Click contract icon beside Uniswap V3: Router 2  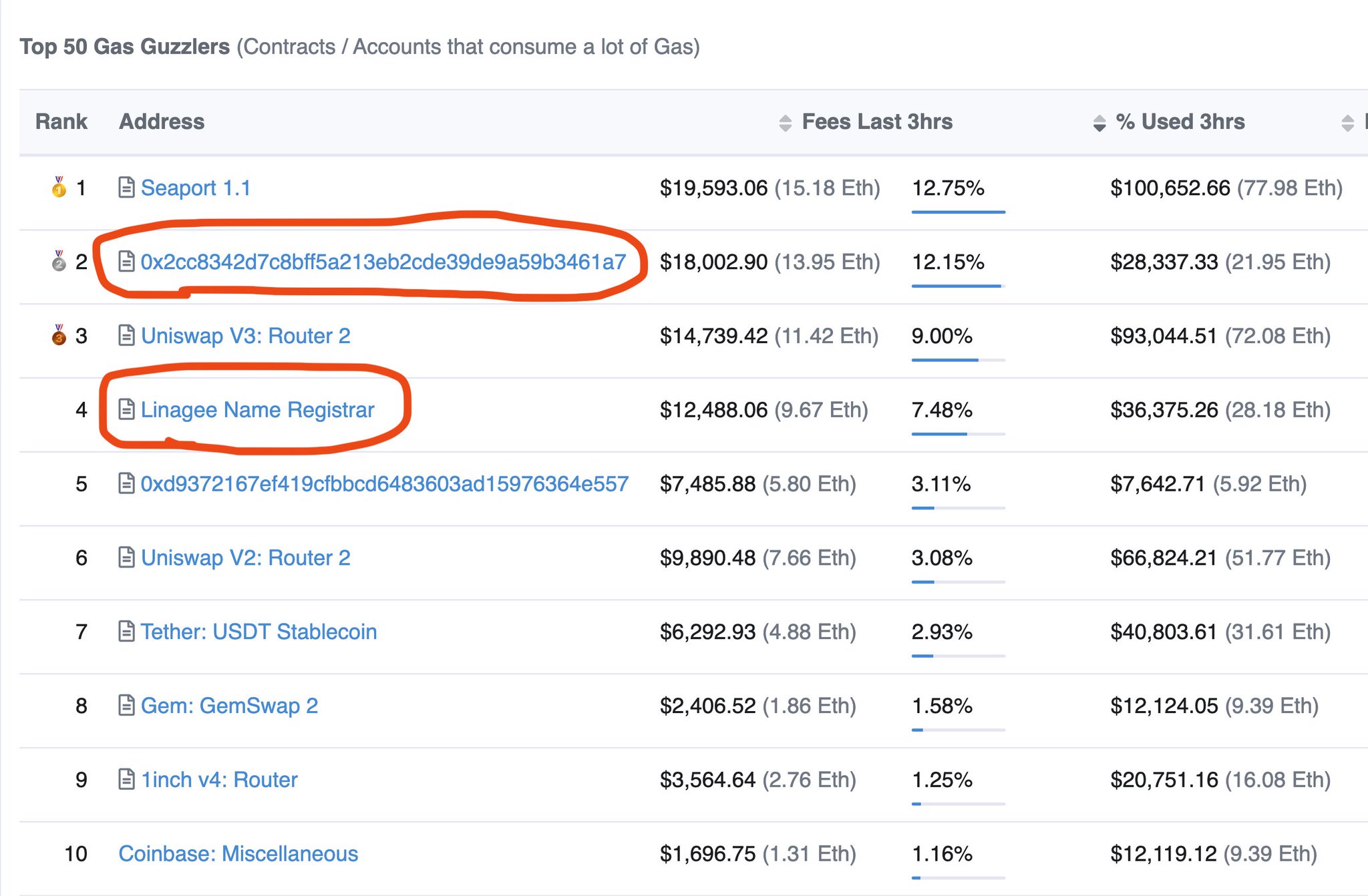tap(126, 335)
